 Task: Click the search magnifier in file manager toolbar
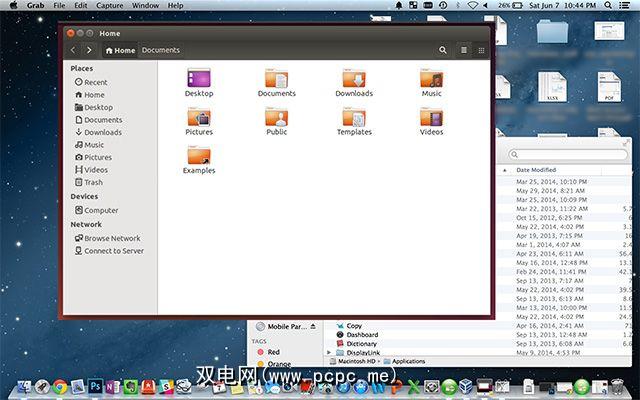point(443,50)
